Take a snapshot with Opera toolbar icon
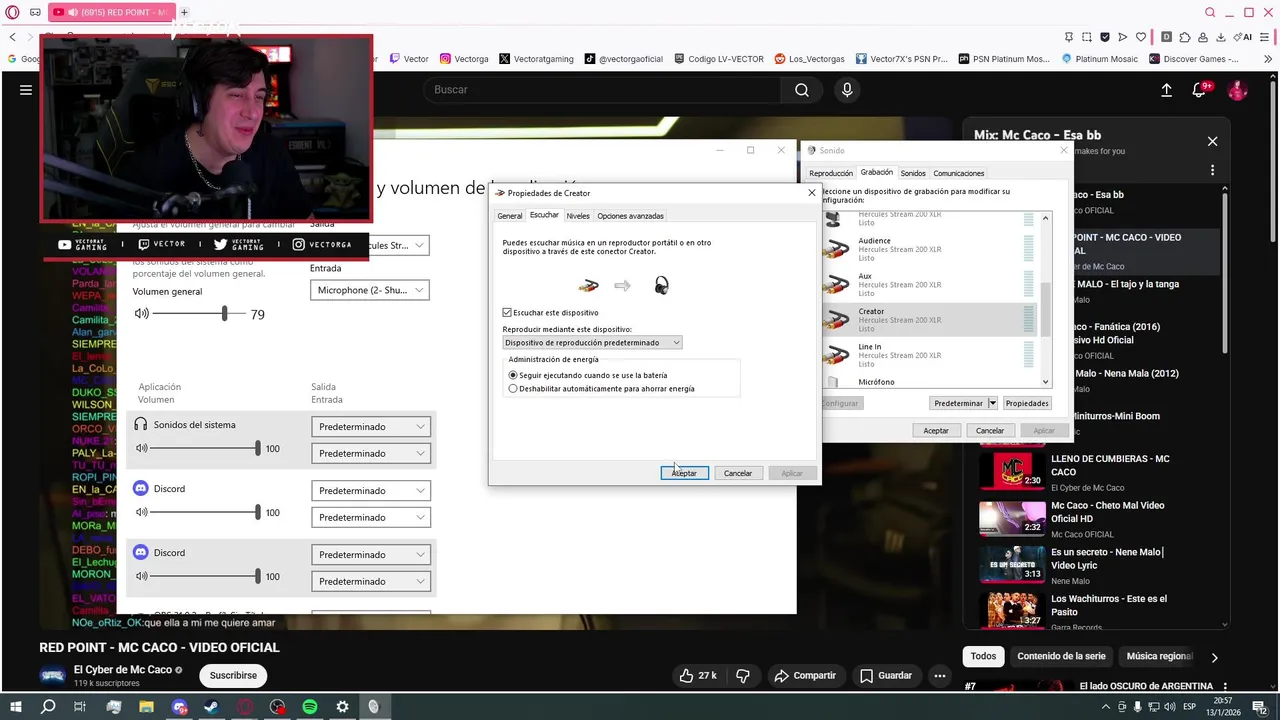This screenshot has width=1280, height=720. [x=1088, y=37]
